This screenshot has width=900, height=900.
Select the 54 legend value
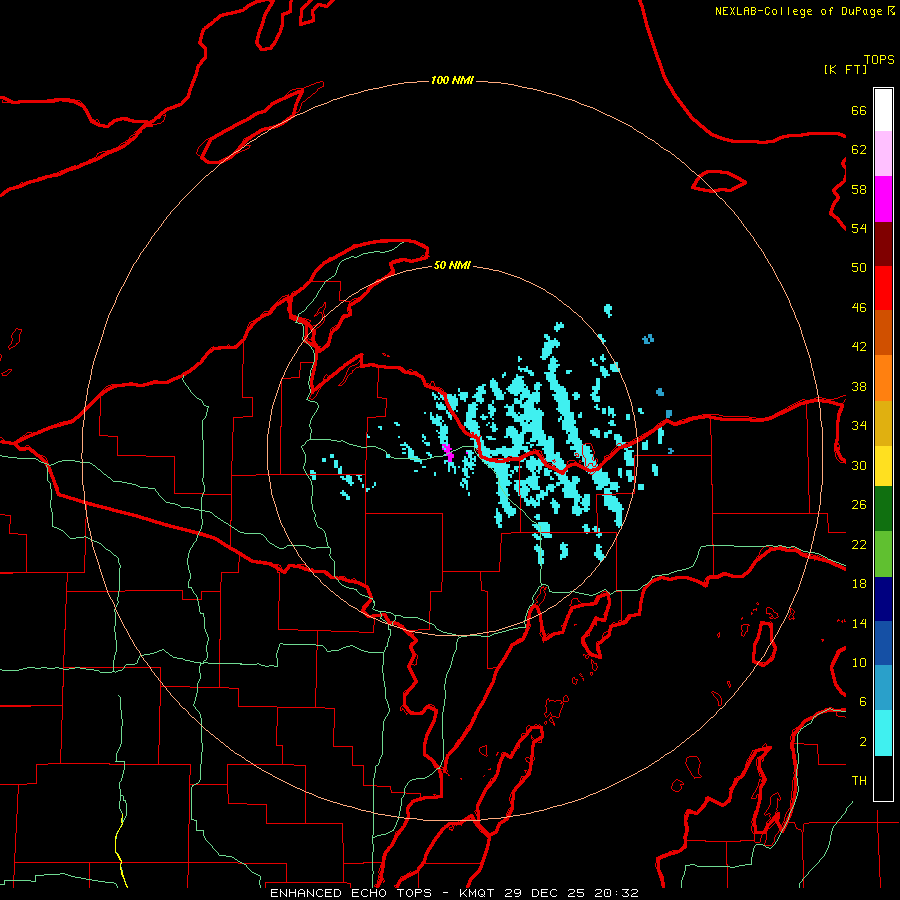pyautogui.click(x=859, y=228)
